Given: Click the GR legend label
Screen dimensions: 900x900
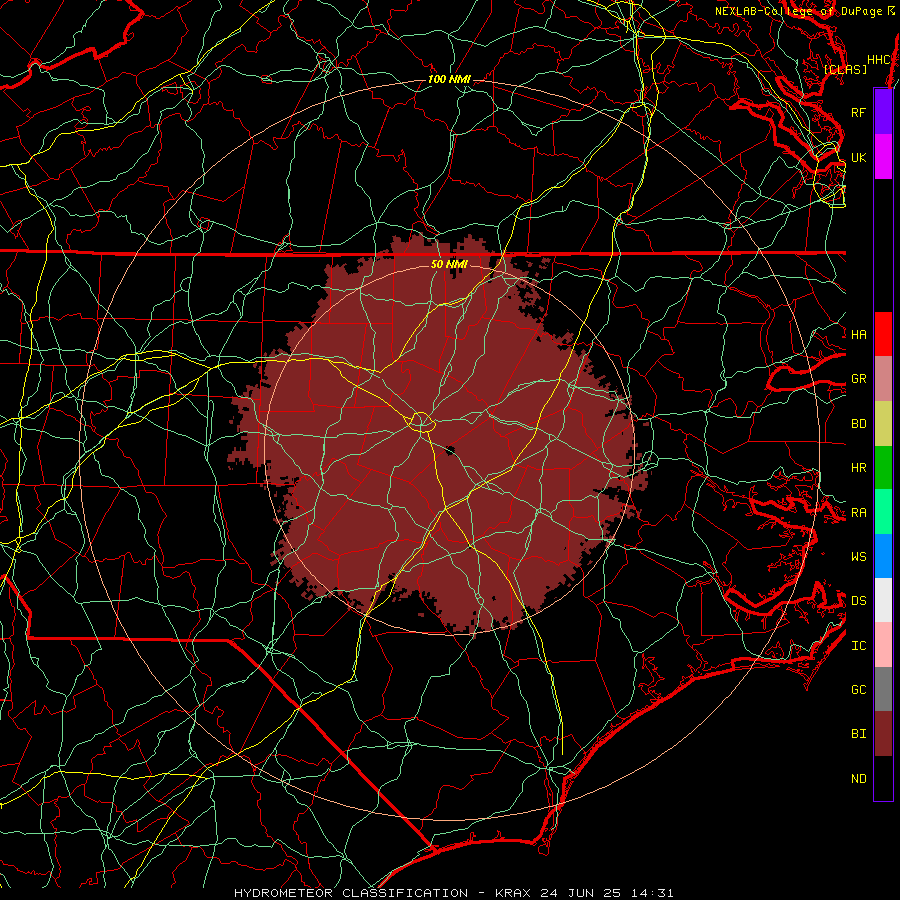Looking at the screenshot, I should (x=858, y=379).
